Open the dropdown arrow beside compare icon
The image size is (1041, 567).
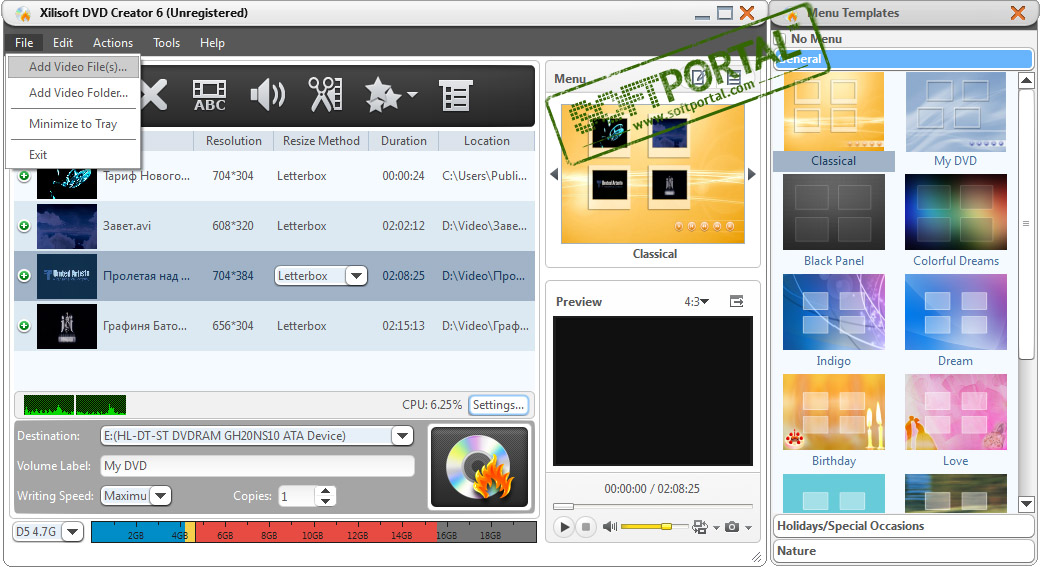click(x=716, y=528)
